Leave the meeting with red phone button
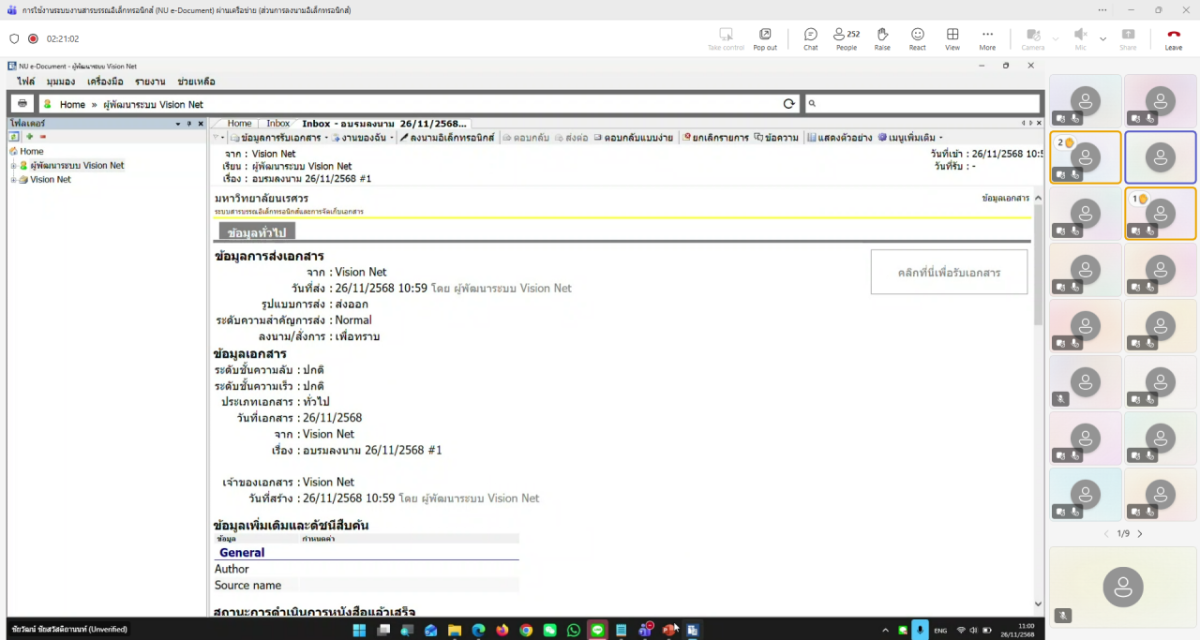The width and height of the screenshot is (1200, 640). (x=1173, y=37)
